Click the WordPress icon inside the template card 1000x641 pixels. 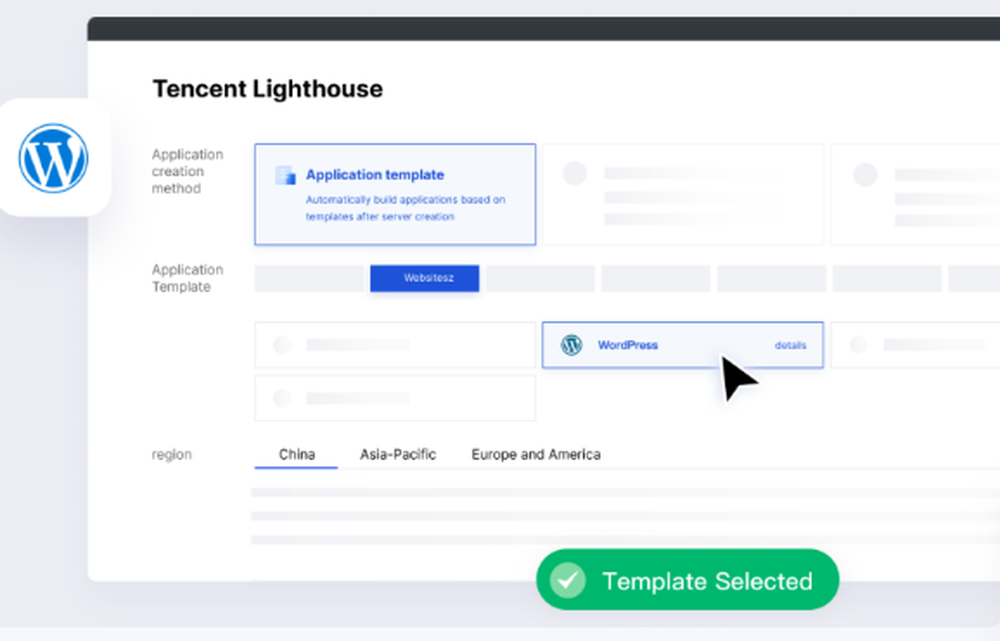coord(571,344)
